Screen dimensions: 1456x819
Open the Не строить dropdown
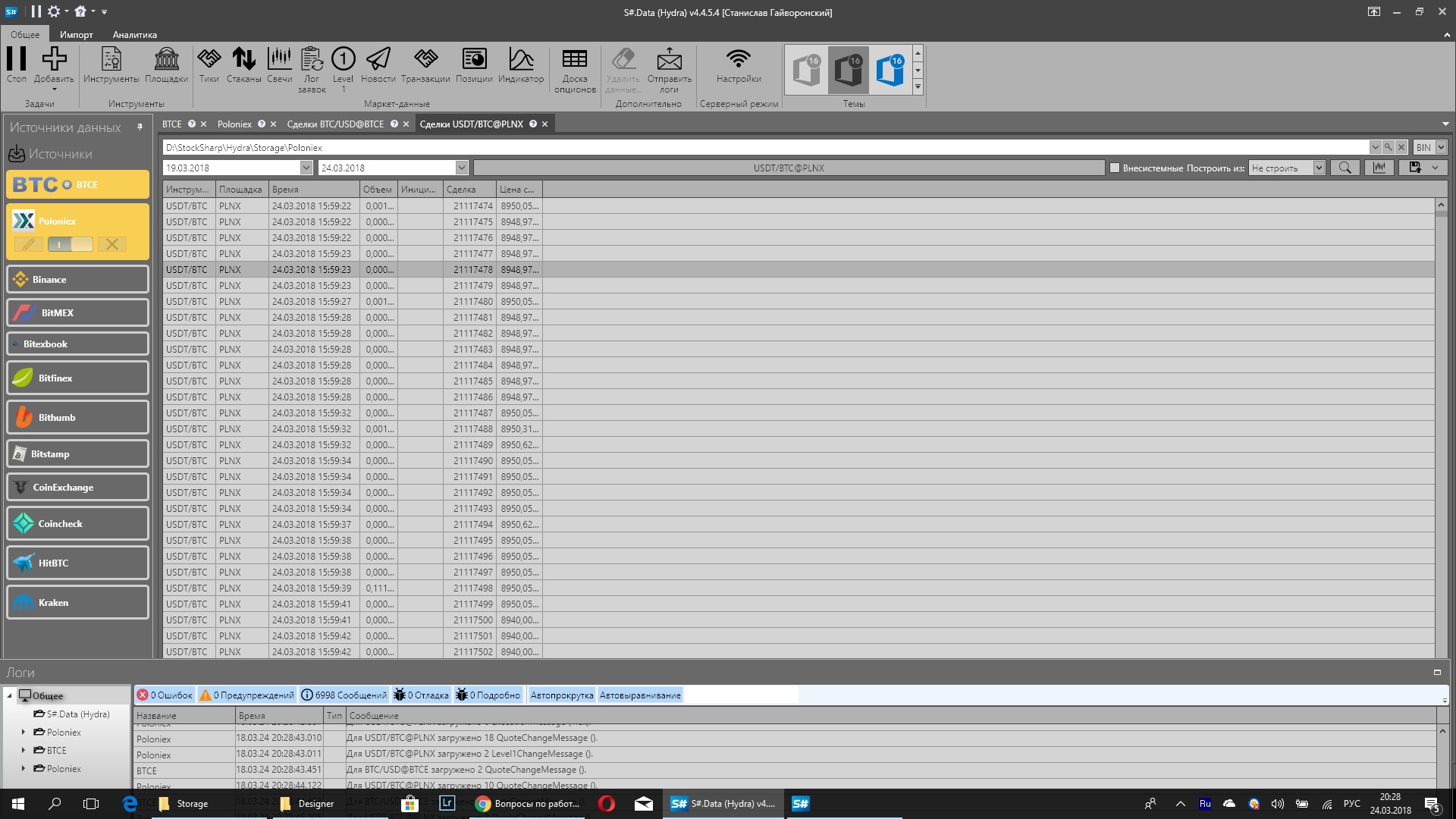[1319, 168]
